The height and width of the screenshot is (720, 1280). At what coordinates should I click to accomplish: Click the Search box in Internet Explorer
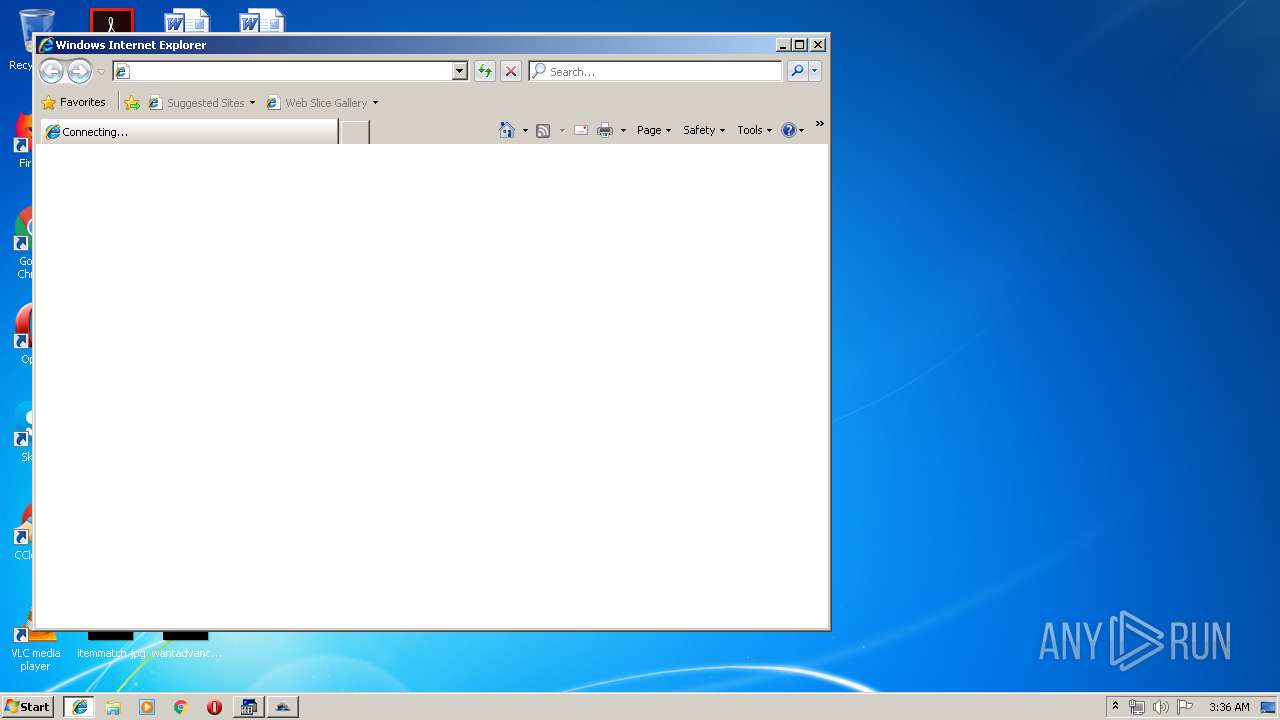(x=656, y=71)
